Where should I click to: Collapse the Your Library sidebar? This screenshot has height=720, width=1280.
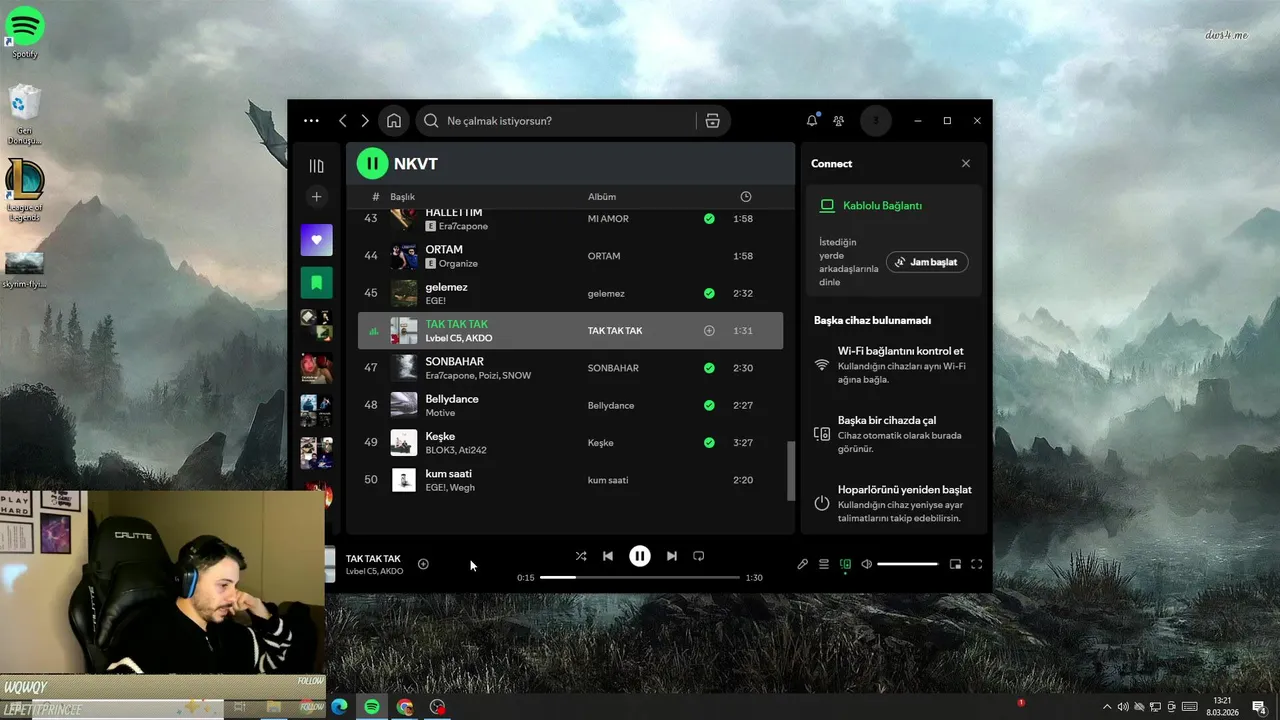click(x=316, y=166)
